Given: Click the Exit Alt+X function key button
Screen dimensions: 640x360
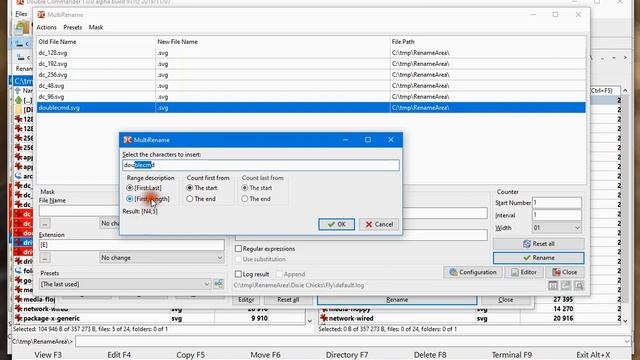Looking at the screenshot, I should point(593,355).
